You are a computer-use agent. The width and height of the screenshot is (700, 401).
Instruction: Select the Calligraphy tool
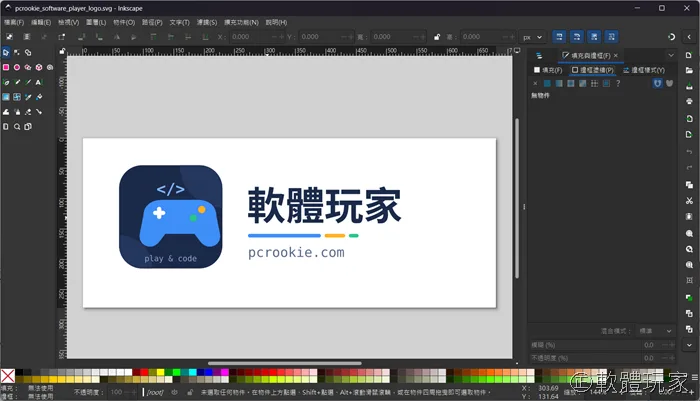28,82
